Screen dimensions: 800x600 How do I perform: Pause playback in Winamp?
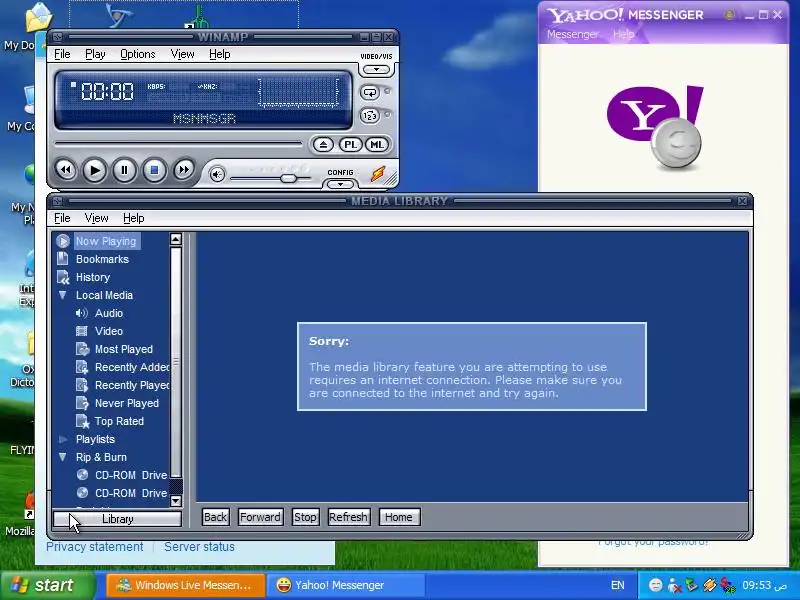[x=124, y=170]
